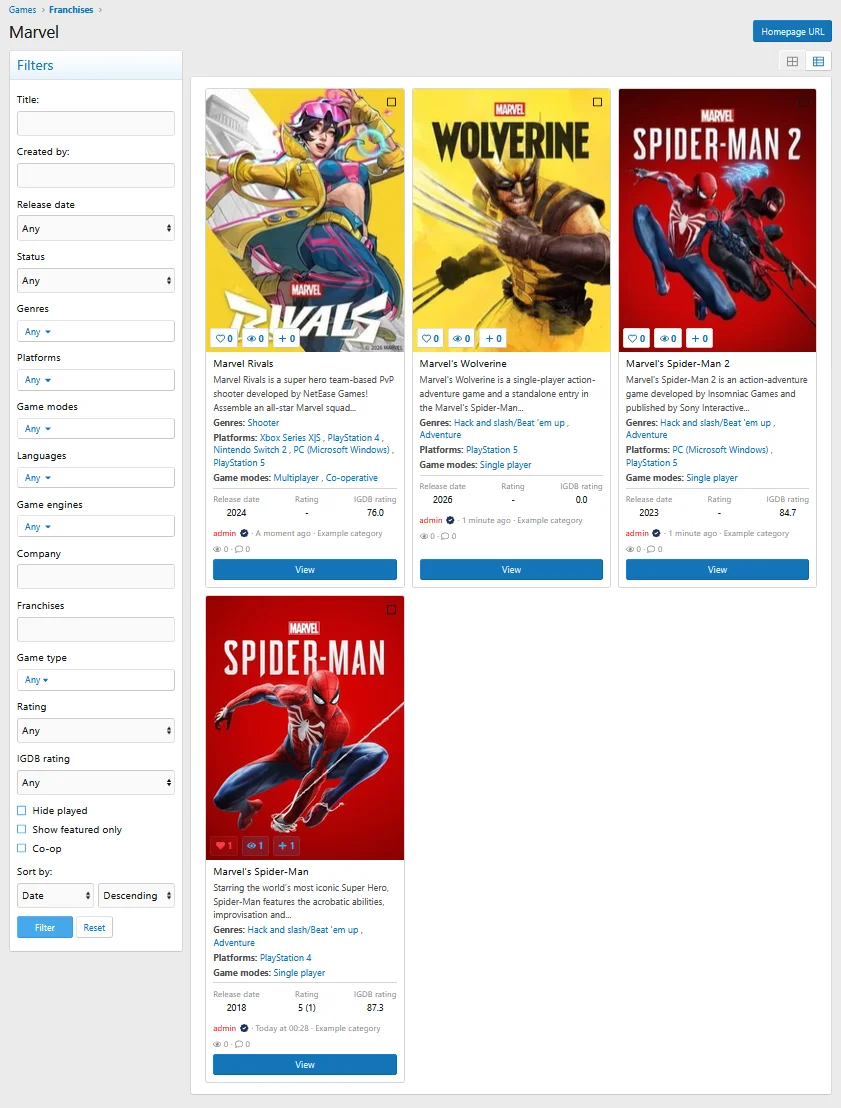Click plus icon on Spider-Man 2 cover
The width and height of the screenshot is (841, 1108).
coord(699,338)
